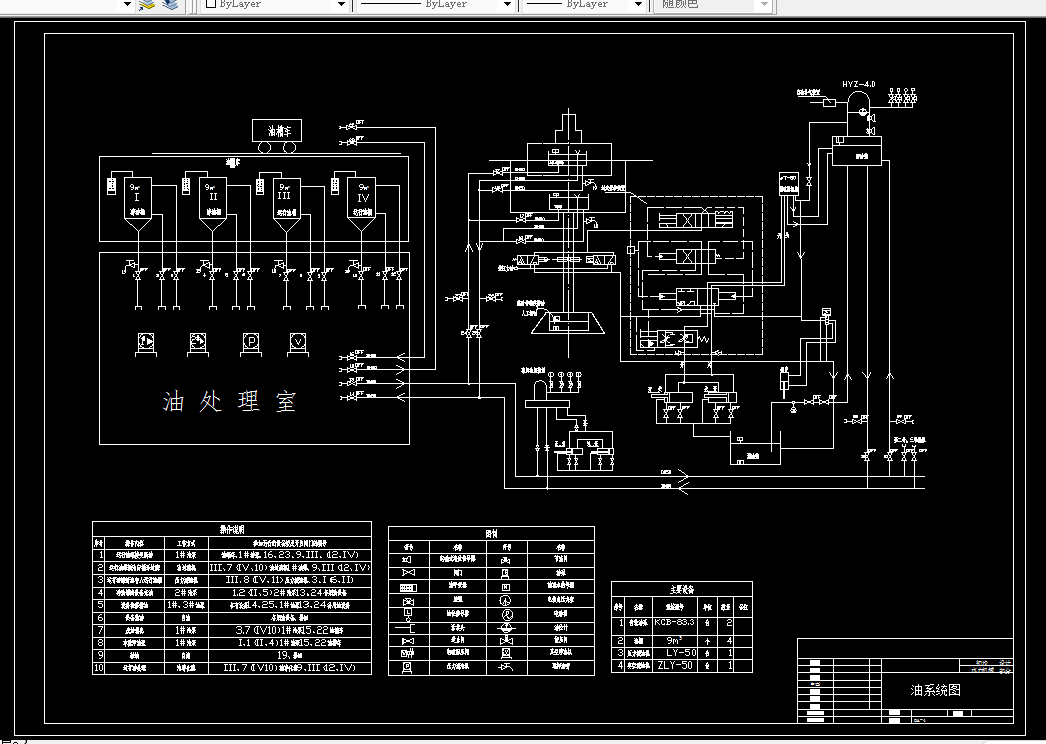Screen dimensions: 1046x744
Task: Select the 9m³ equipment cell
Action: 674,640
